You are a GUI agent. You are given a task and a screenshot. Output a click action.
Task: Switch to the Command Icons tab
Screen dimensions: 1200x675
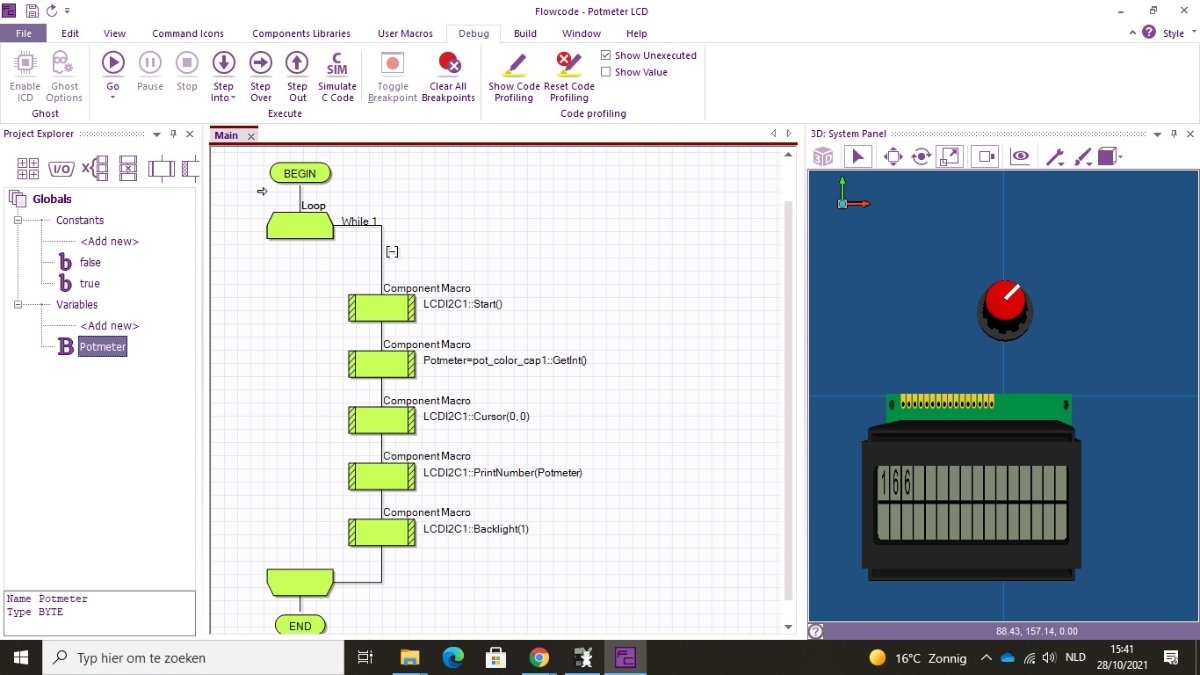188,33
